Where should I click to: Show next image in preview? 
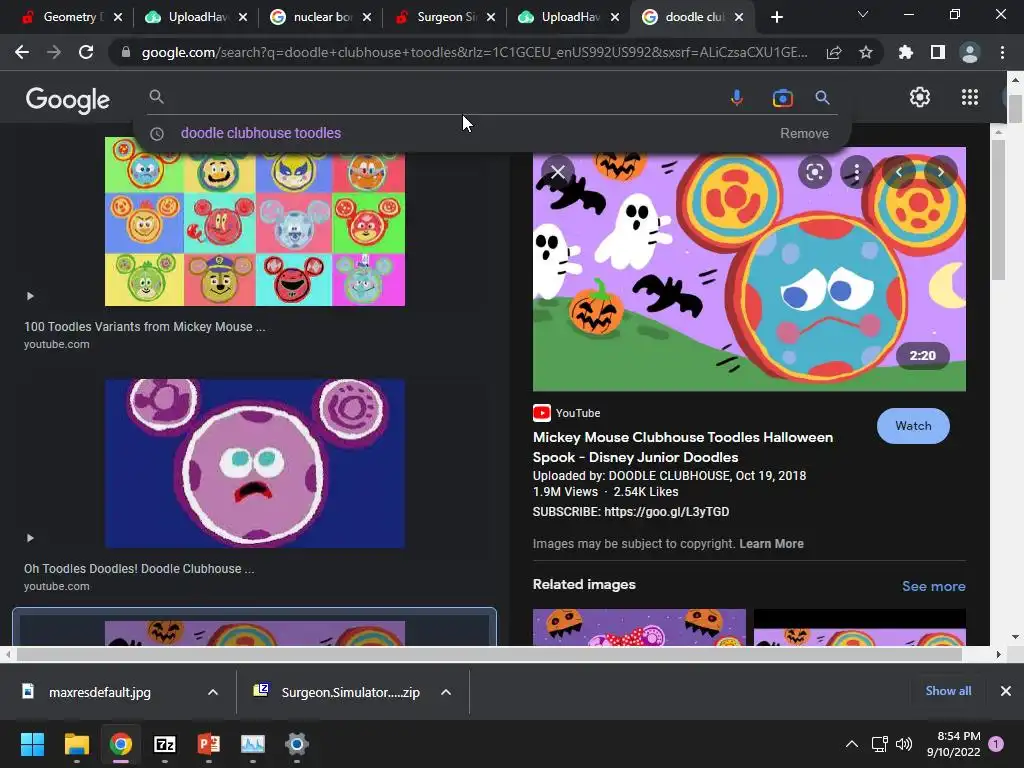[x=940, y=172]
